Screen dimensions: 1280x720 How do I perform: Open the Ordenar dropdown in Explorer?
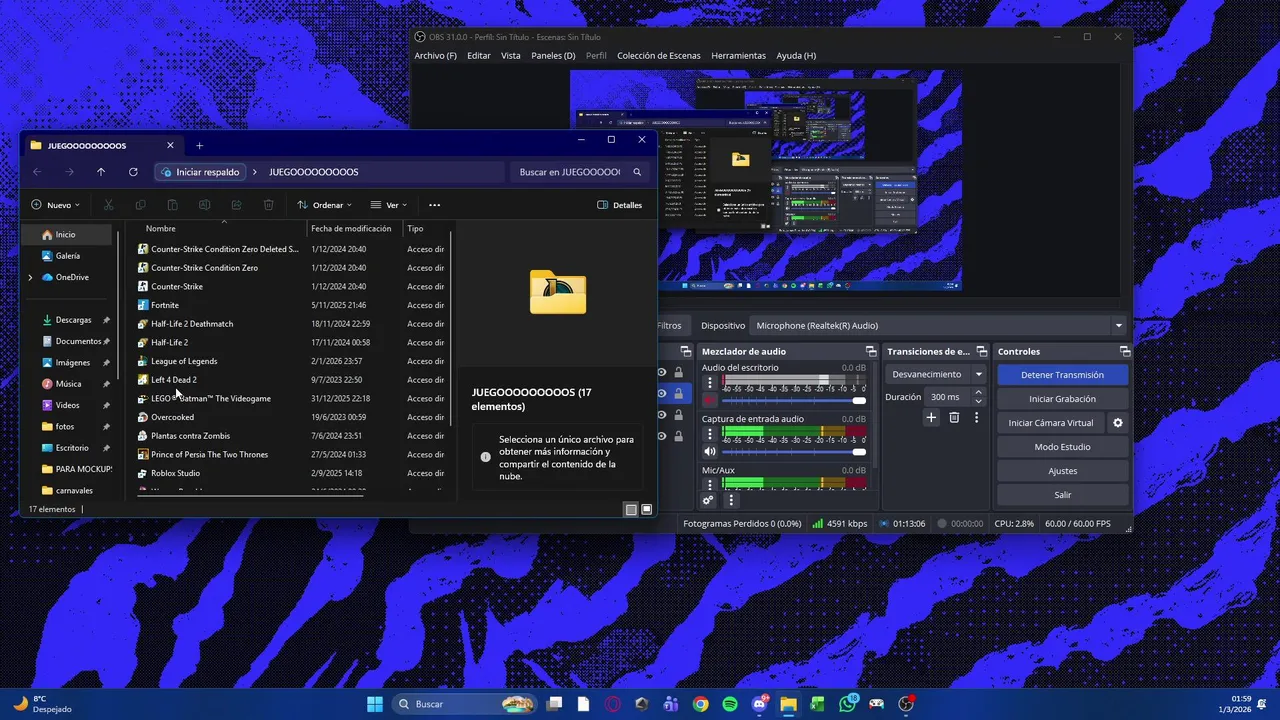pyautogui.click(x=325, y=205)
